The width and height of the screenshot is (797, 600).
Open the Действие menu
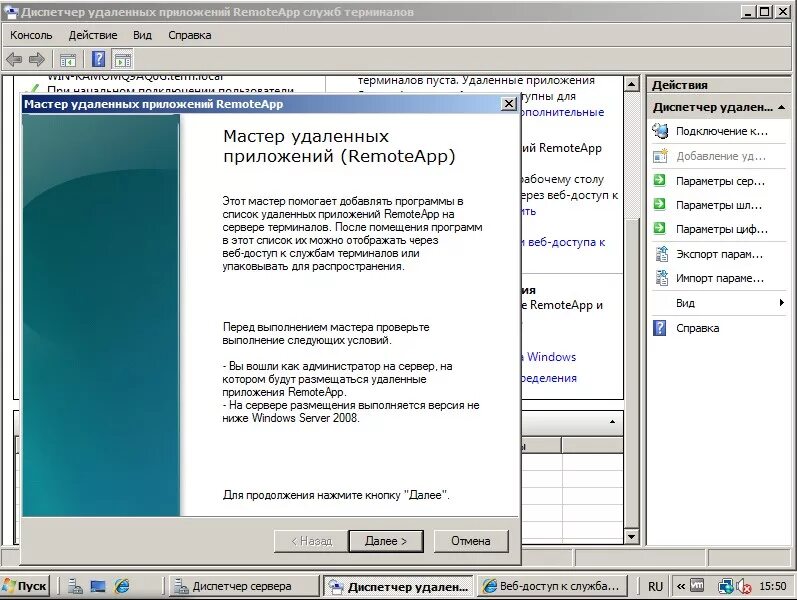pos(93,35)
